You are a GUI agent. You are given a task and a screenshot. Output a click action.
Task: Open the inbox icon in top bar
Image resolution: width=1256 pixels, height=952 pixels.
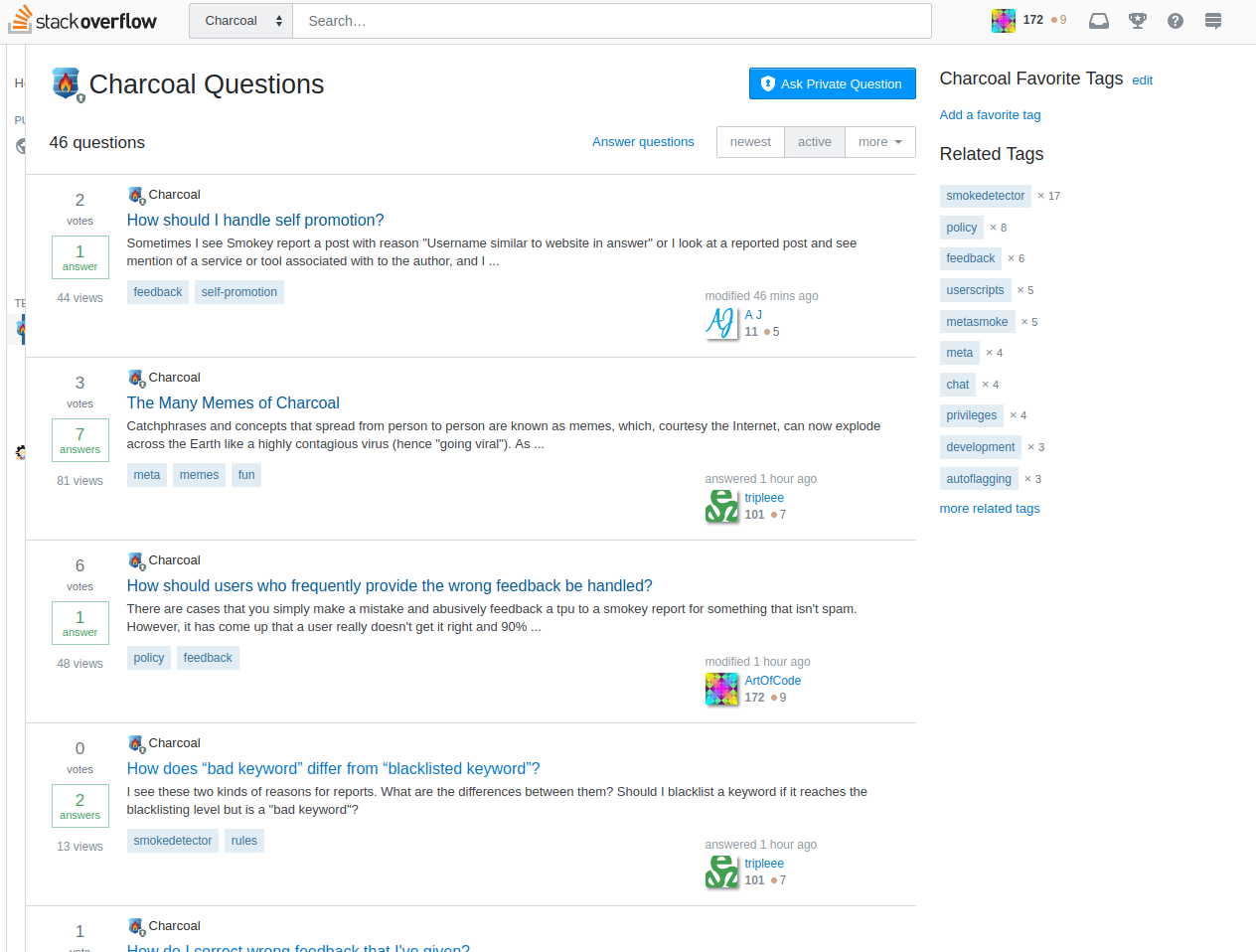pos(1098,20)
